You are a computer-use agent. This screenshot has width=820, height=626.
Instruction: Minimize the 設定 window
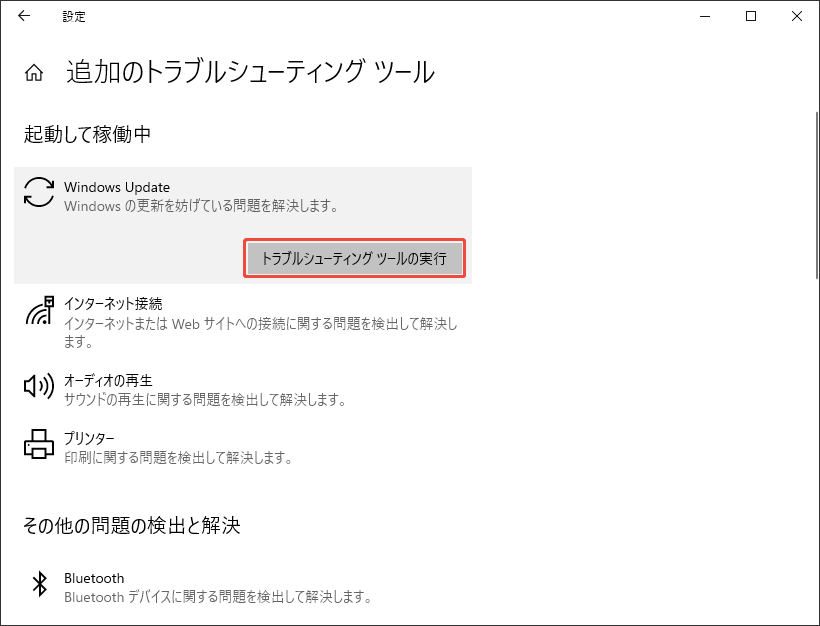(x=705, y=16)
